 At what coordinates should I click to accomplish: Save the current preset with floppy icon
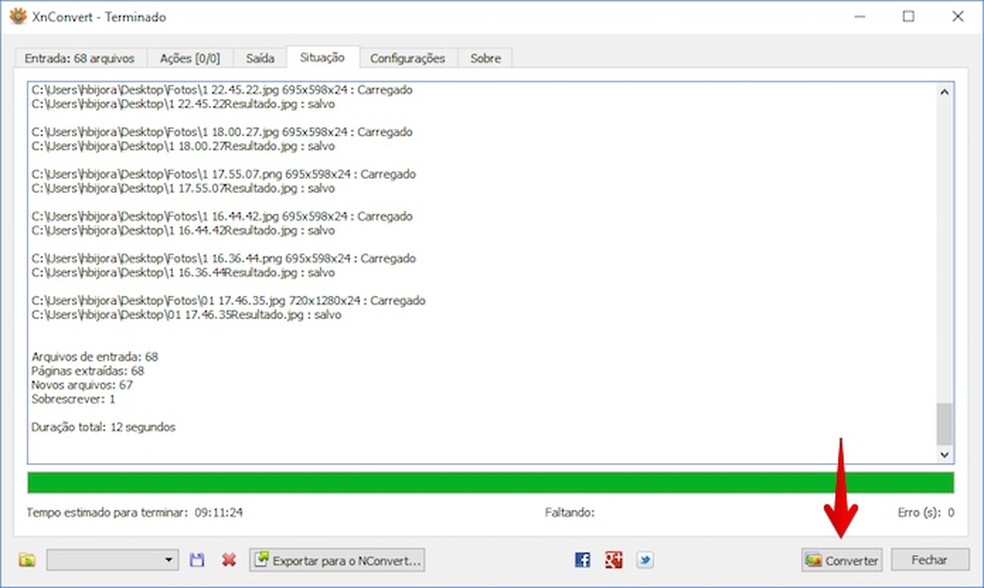click(196, 560)
